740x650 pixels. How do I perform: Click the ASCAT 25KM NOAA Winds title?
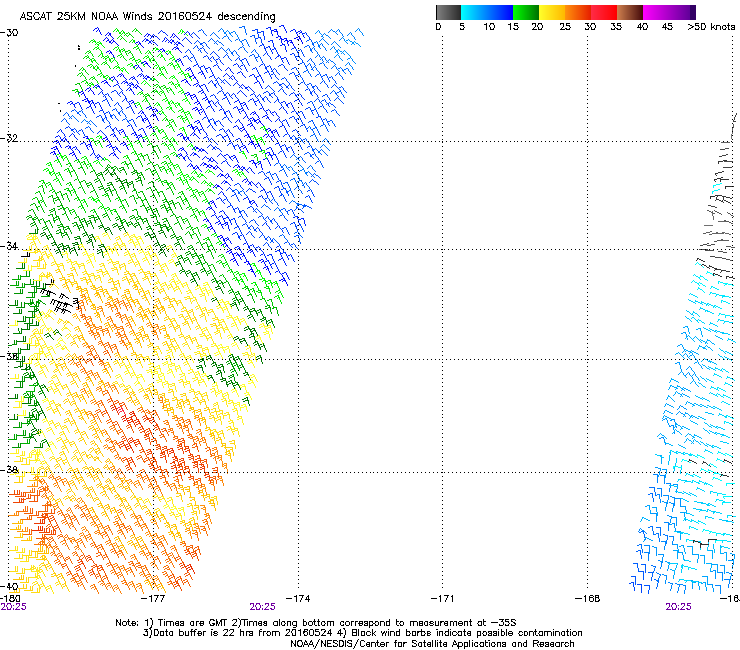147,16
